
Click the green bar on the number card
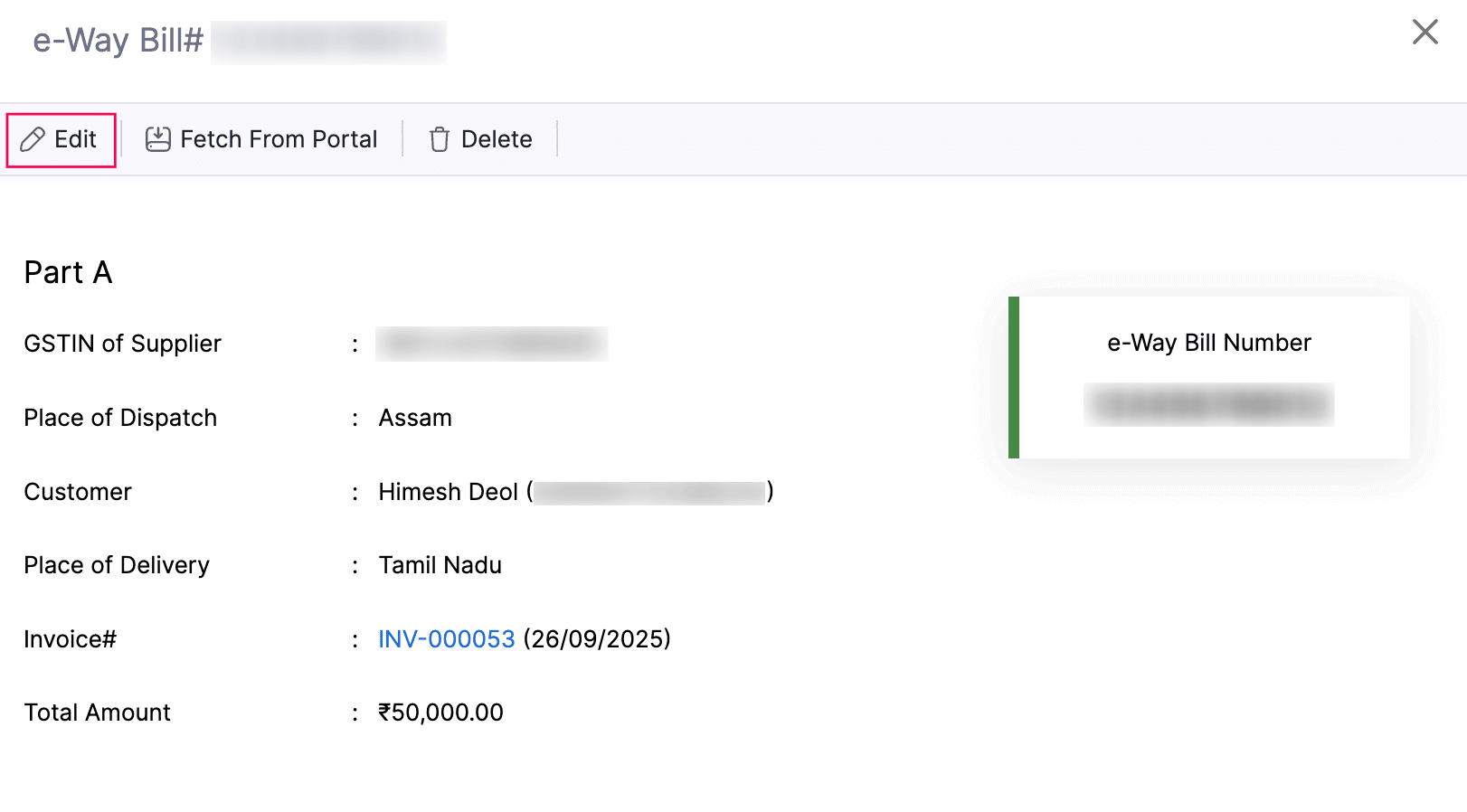click(1013, 375)
